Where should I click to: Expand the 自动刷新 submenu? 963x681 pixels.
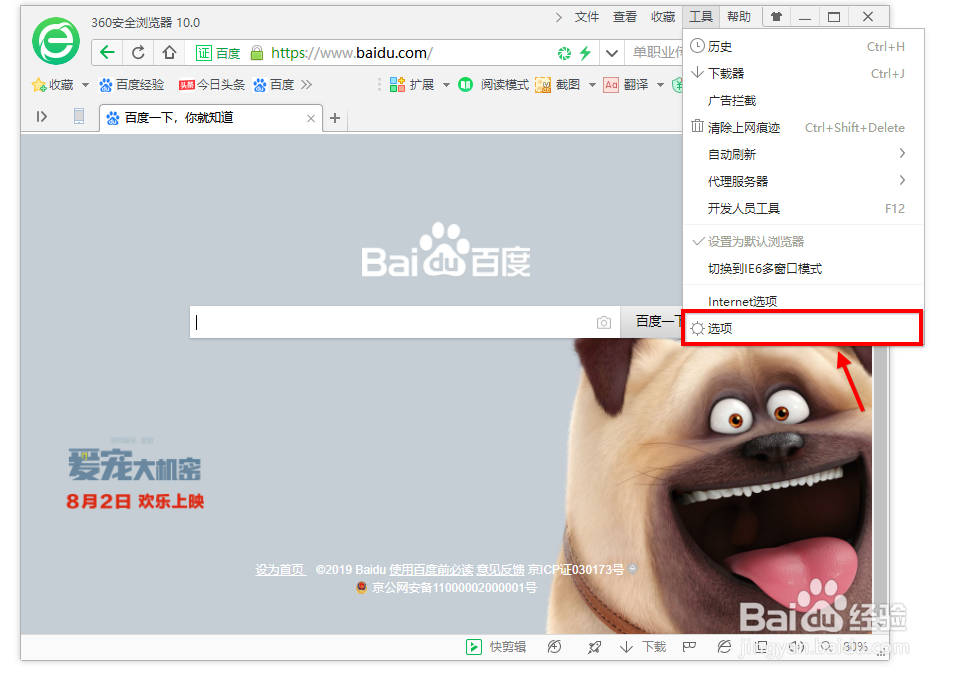coord(803,154)
